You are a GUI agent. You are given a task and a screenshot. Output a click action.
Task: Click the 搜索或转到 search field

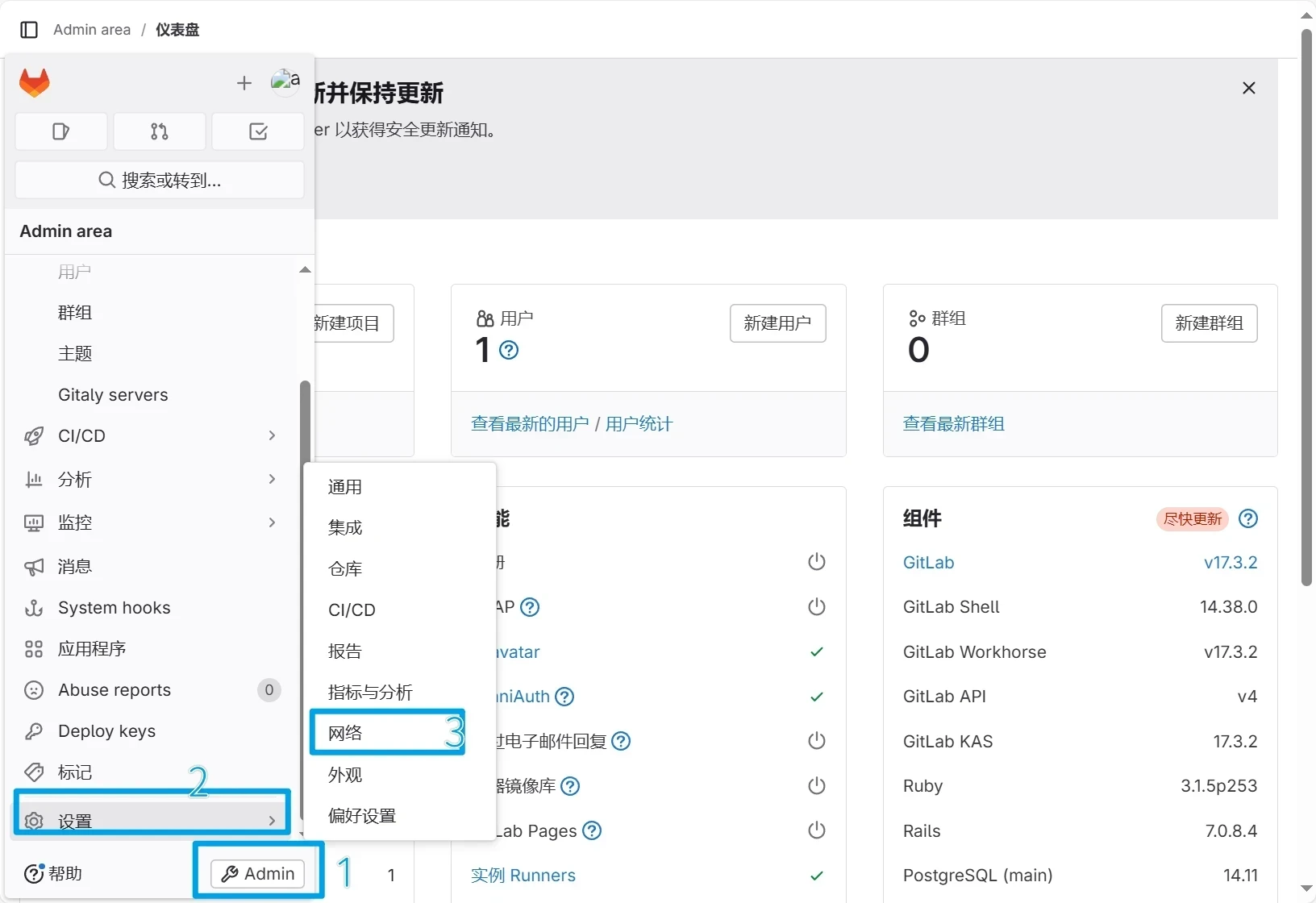coord(160,180)
